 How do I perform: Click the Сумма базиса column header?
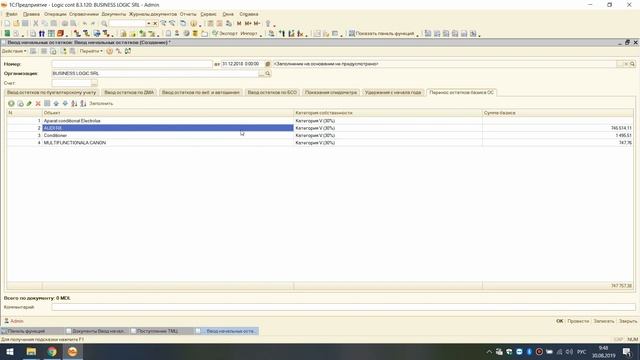[558, 113]
